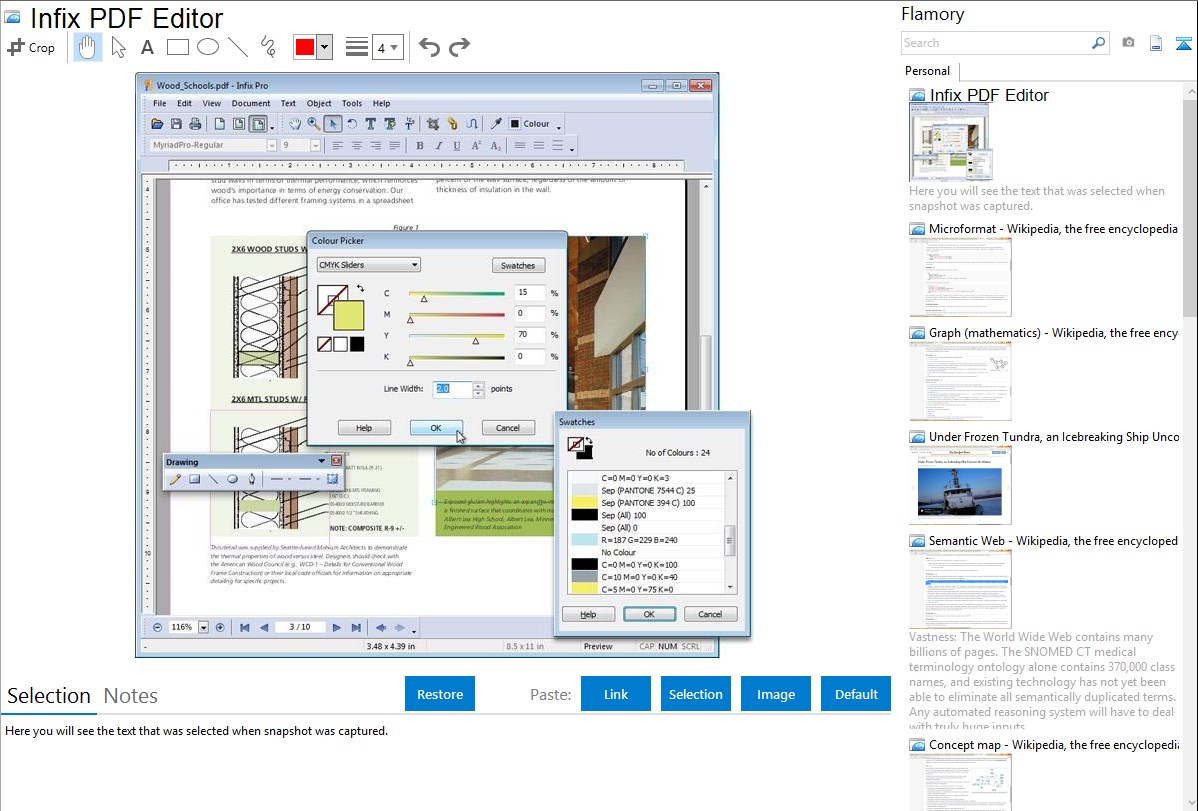Viewport: 1198px width, 811px height.
Task: Click the camera snapshot icon in Flamory
Action: (x=1128, y=43)
